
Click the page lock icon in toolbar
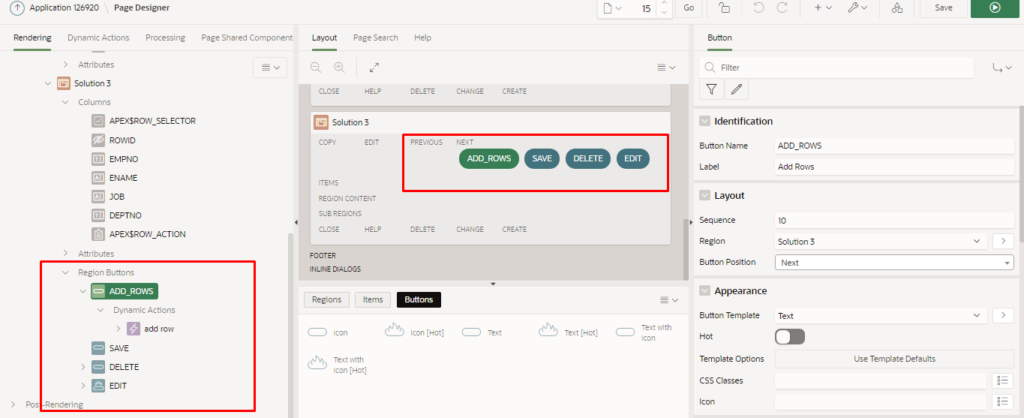tap(724, 8)
